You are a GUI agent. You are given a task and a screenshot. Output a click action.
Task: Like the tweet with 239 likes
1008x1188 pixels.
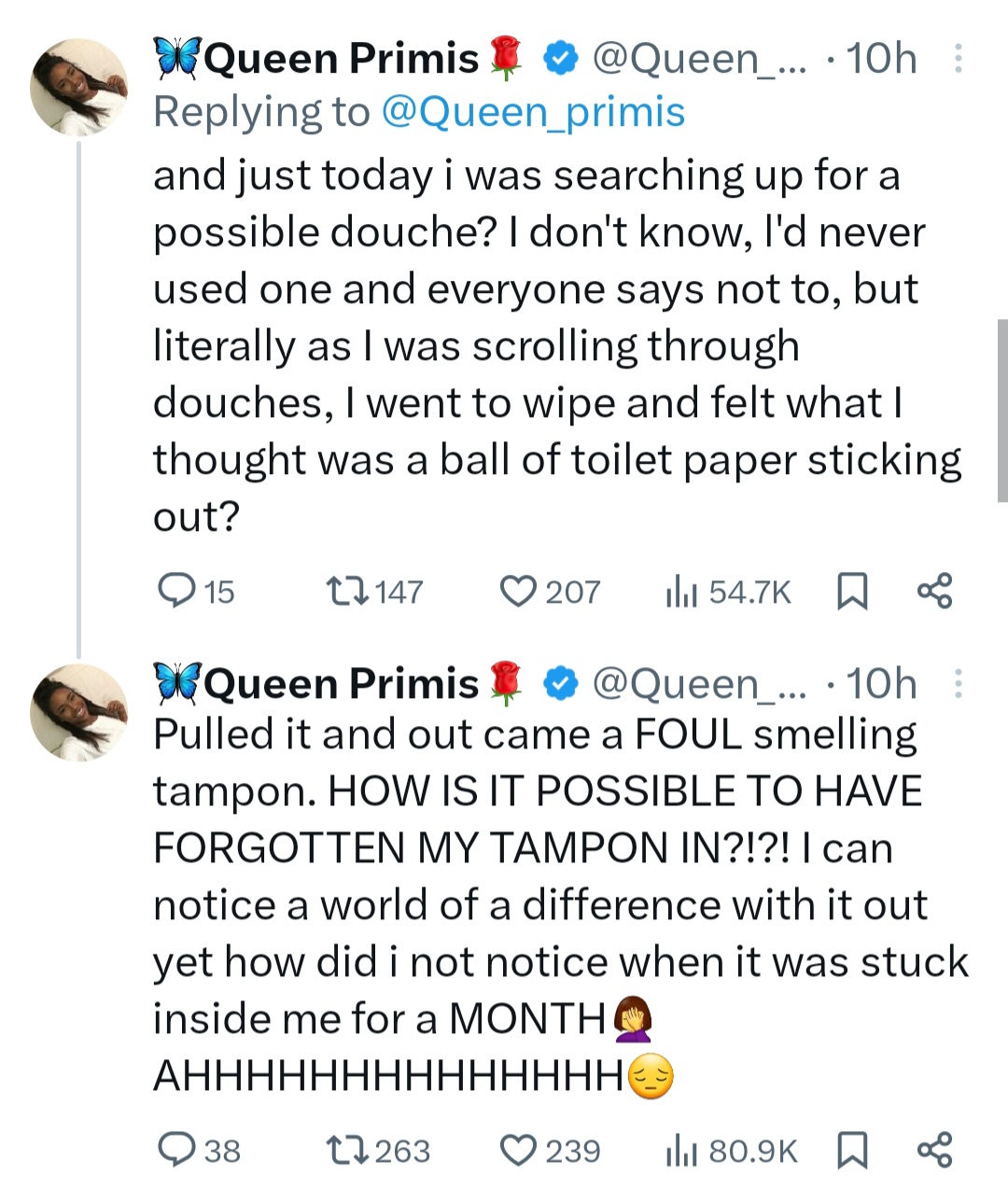click(518, 1150)
